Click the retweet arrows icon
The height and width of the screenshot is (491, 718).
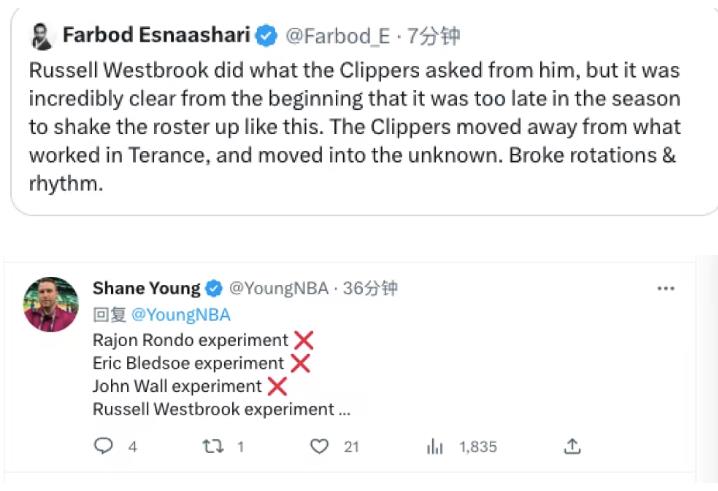211,446
